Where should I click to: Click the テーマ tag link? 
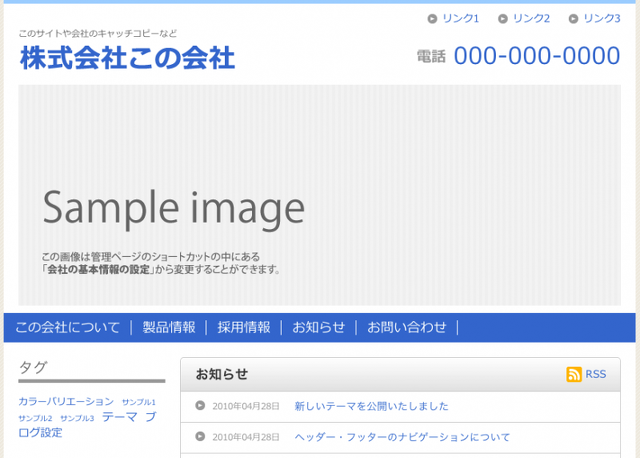(x=119, y=417)
